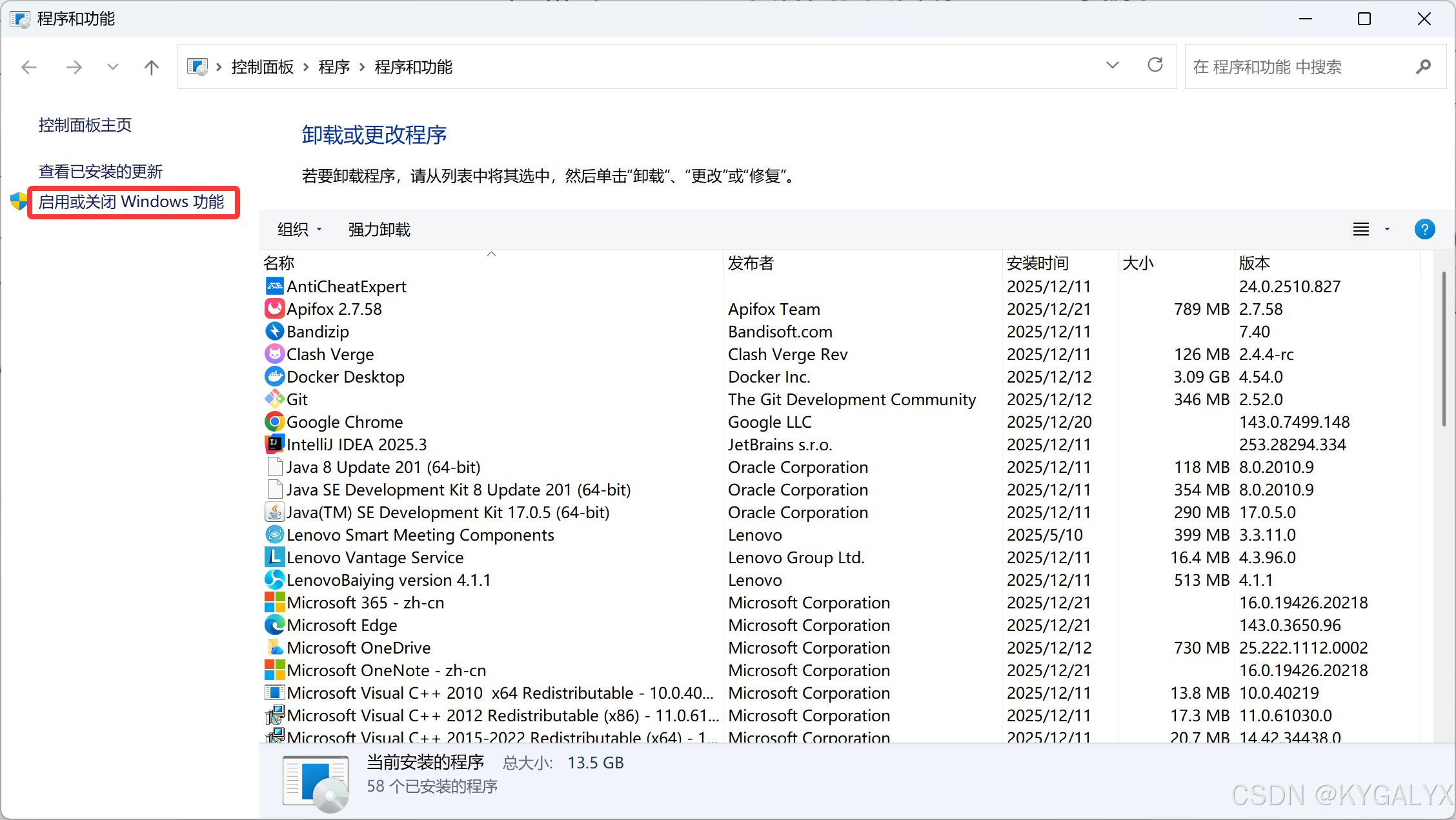The height and width of the screenshot is (820, 1456).
Task: Open 查看已安装的更新 link
Action: pos(101,172)
